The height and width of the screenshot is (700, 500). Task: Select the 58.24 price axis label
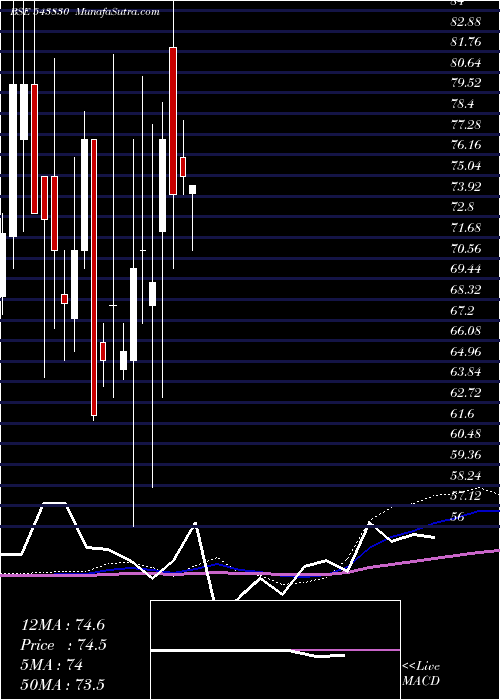click(x=466, y=476)
